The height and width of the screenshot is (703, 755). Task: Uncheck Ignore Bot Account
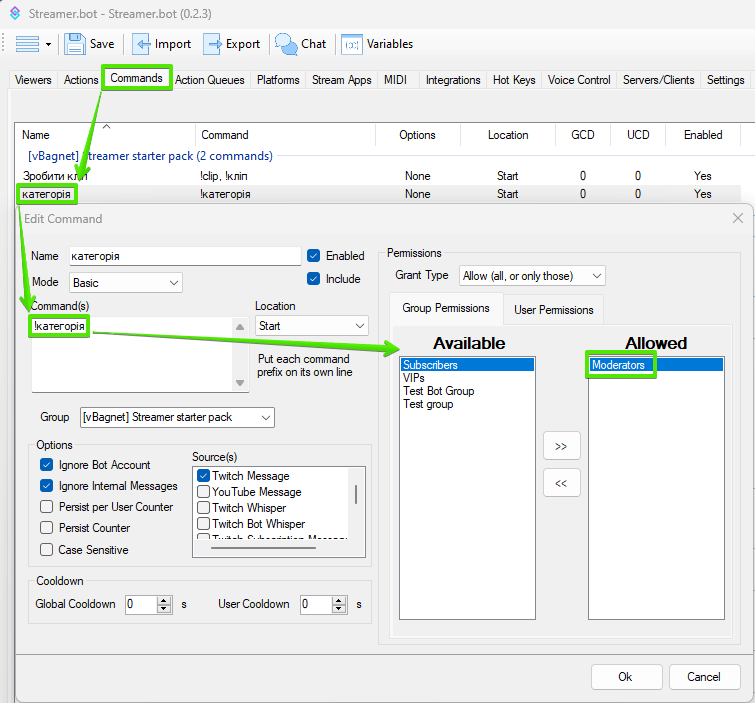click(46, 465)
